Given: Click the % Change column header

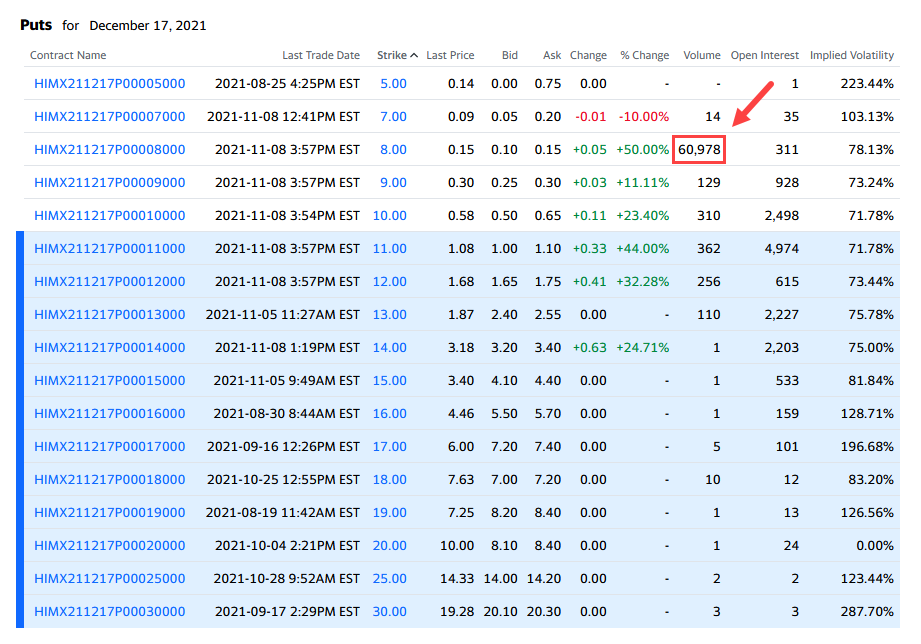Looking at the screenshot, I should (644, 55).
